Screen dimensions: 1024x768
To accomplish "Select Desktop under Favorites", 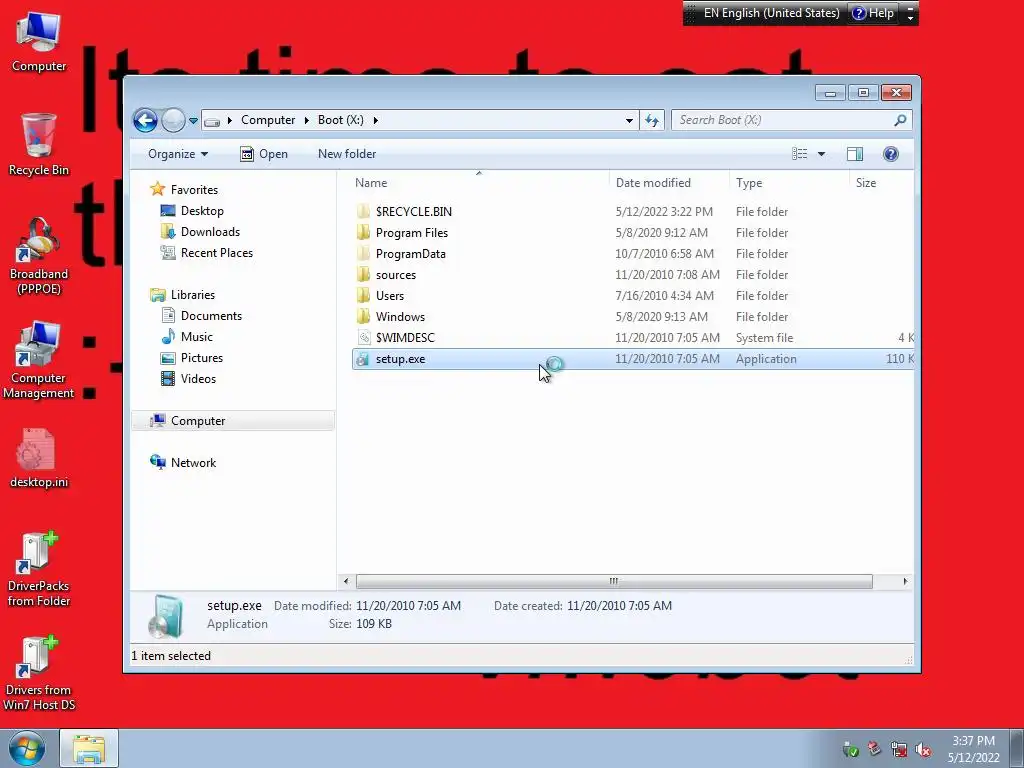I will [202, 211].
